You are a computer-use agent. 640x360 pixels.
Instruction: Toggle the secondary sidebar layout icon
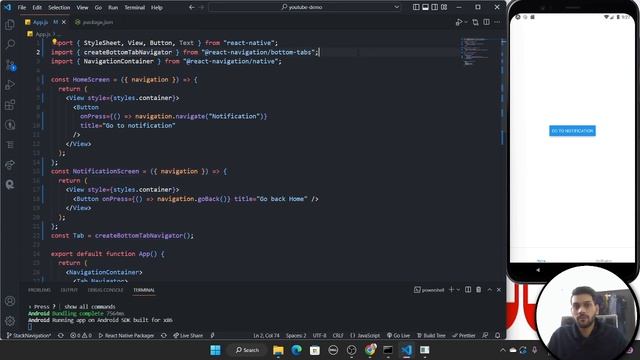(x=435, y=7)
